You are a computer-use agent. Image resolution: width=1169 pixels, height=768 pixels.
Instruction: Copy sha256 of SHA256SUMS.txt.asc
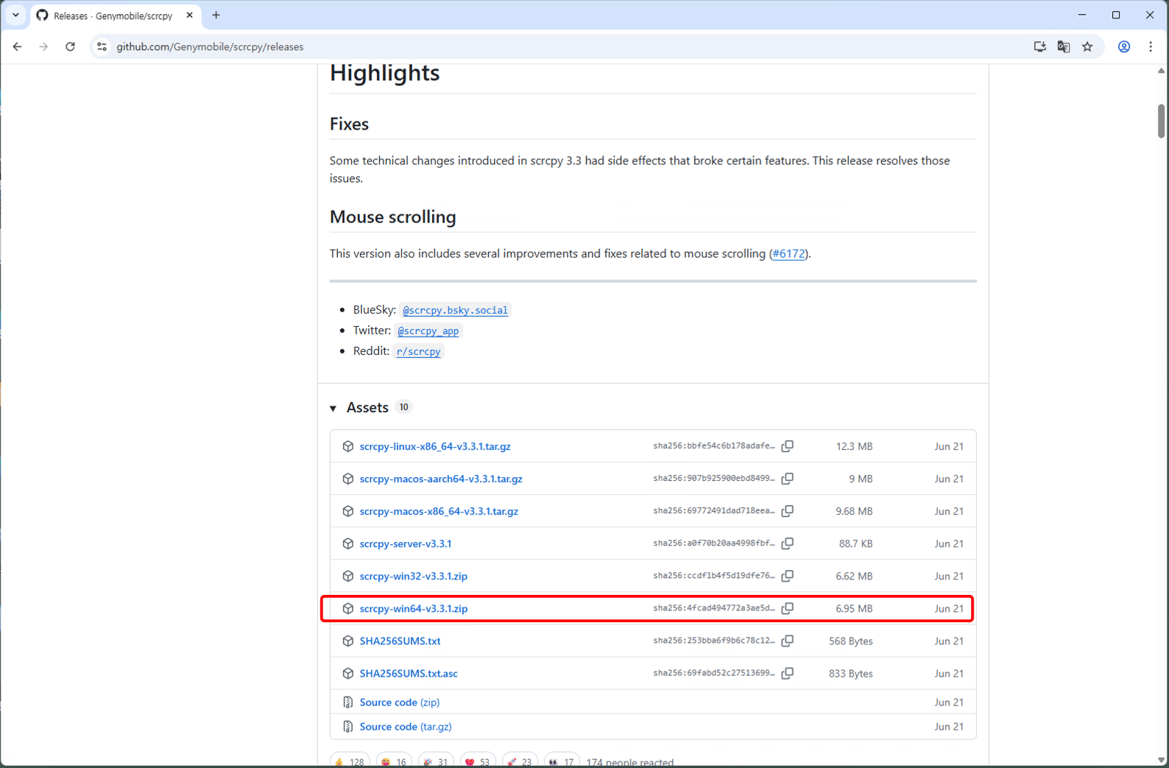[787, 673]
